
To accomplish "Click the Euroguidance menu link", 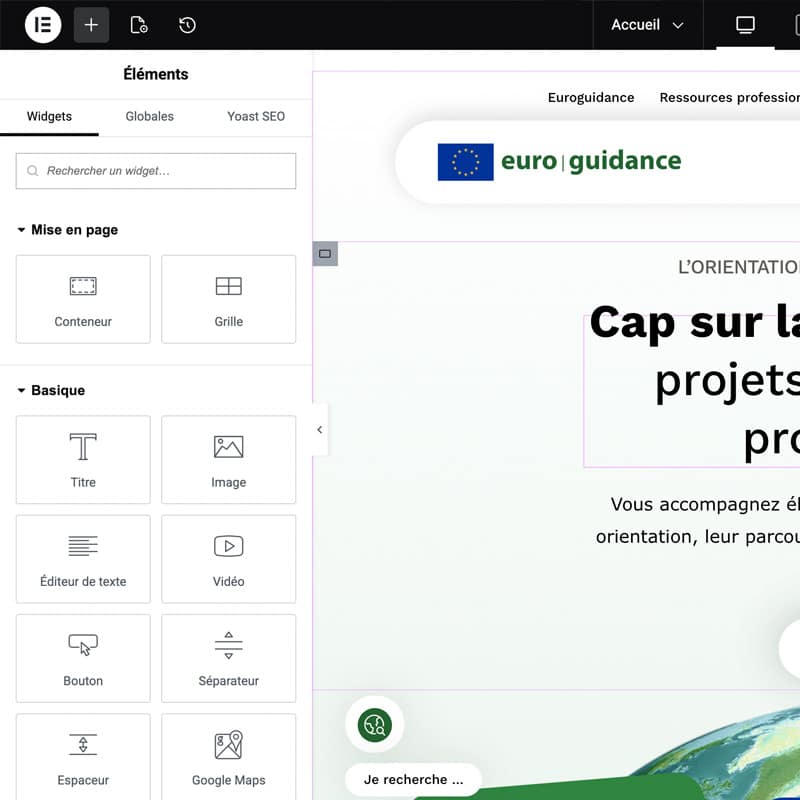I will click(591, 97).
